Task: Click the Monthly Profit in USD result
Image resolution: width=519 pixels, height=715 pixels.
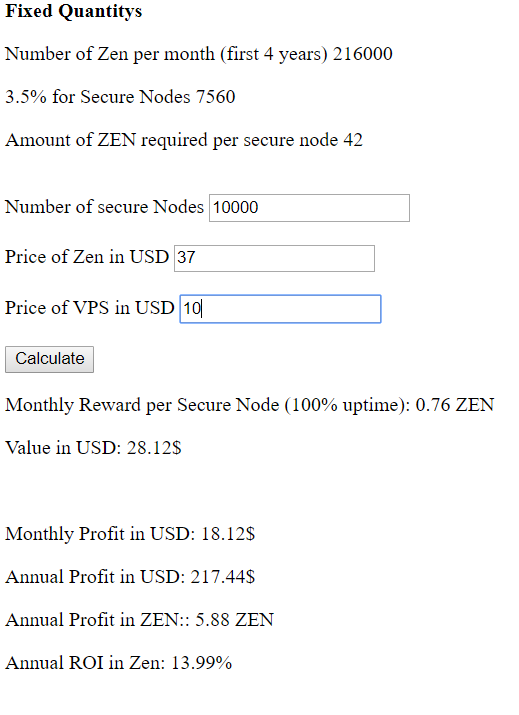Action: click(130, 534)
